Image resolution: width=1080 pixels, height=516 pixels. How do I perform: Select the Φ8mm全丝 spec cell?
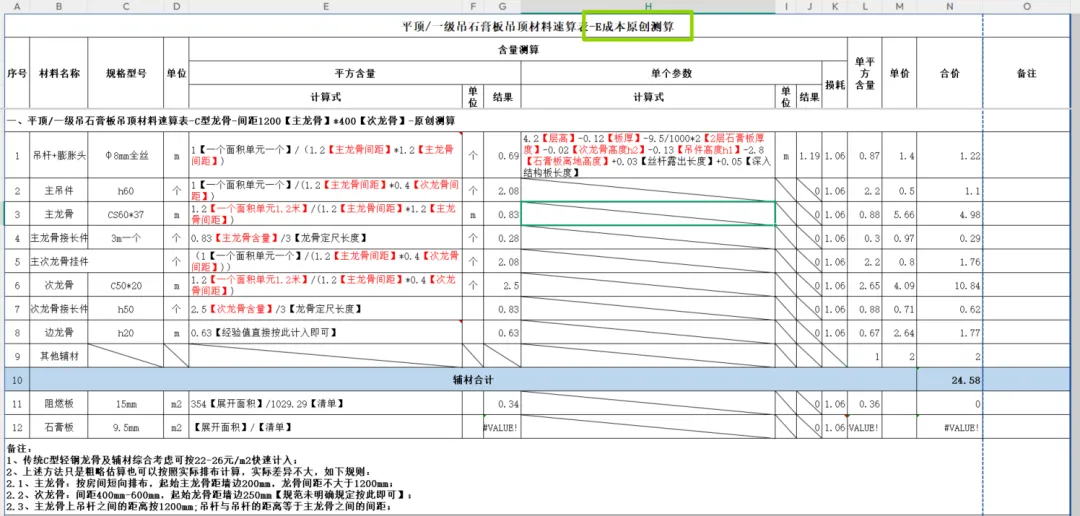click(x=125, y=156)
